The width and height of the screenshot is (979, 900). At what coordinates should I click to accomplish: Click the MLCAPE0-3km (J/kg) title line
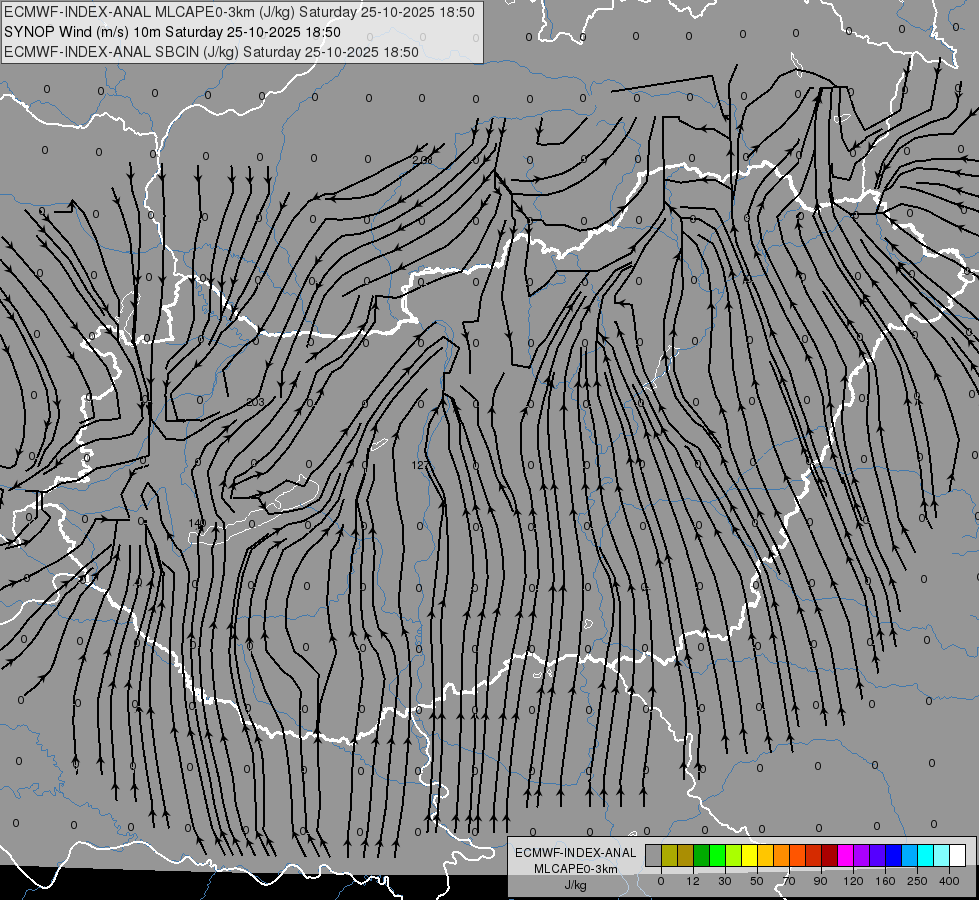[239, 12]
